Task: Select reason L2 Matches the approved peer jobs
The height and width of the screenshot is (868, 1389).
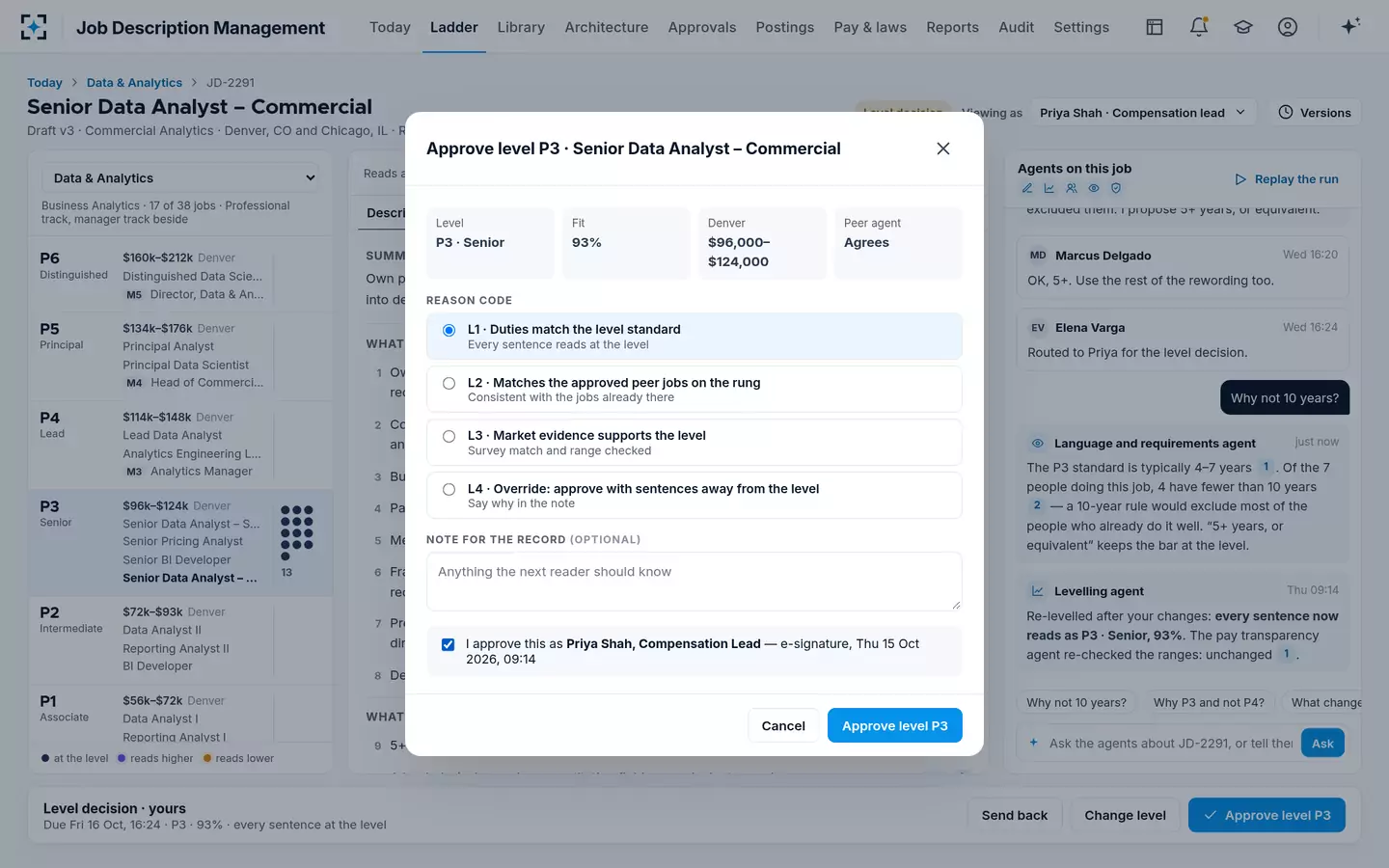Action: coord(694,390)
